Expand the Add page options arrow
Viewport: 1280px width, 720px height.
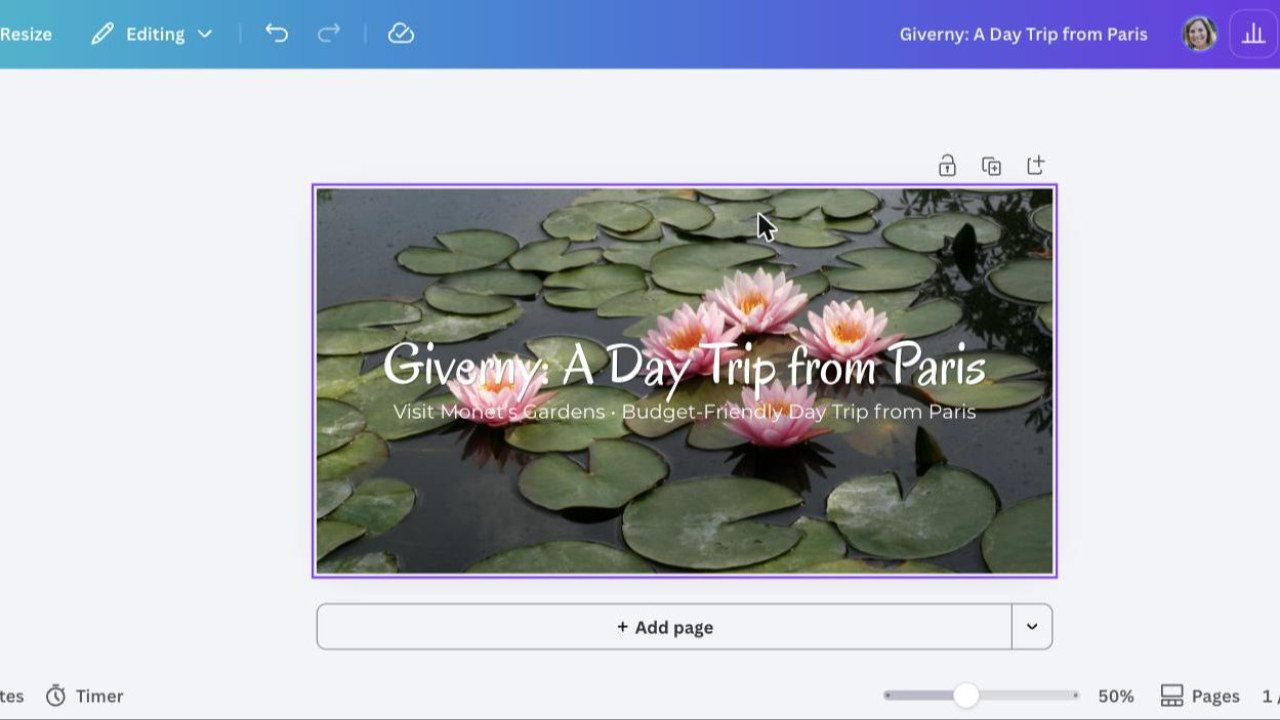(x=1032, y=627)
